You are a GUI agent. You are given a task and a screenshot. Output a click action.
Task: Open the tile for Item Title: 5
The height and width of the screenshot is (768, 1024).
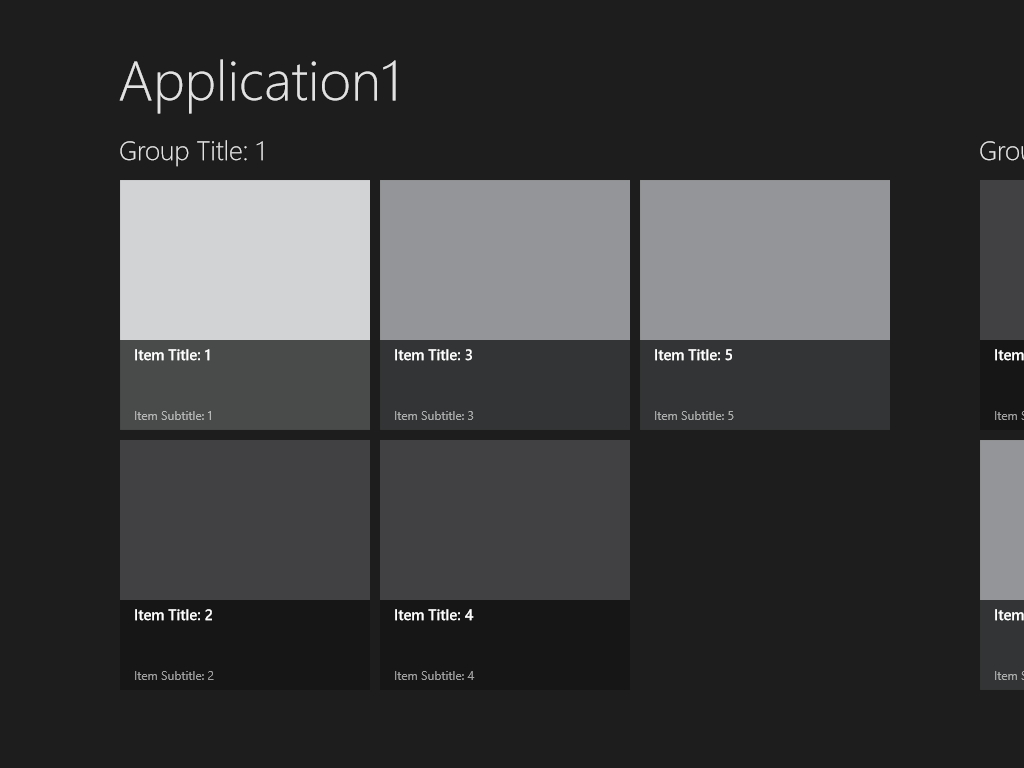(x=764, y=260)
